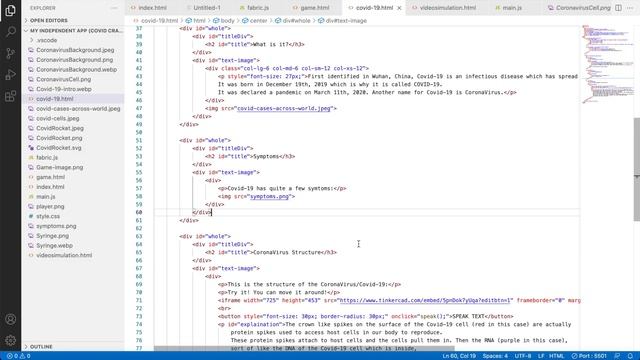Open Game-image.png in explorer

click(x=73, y=167)
